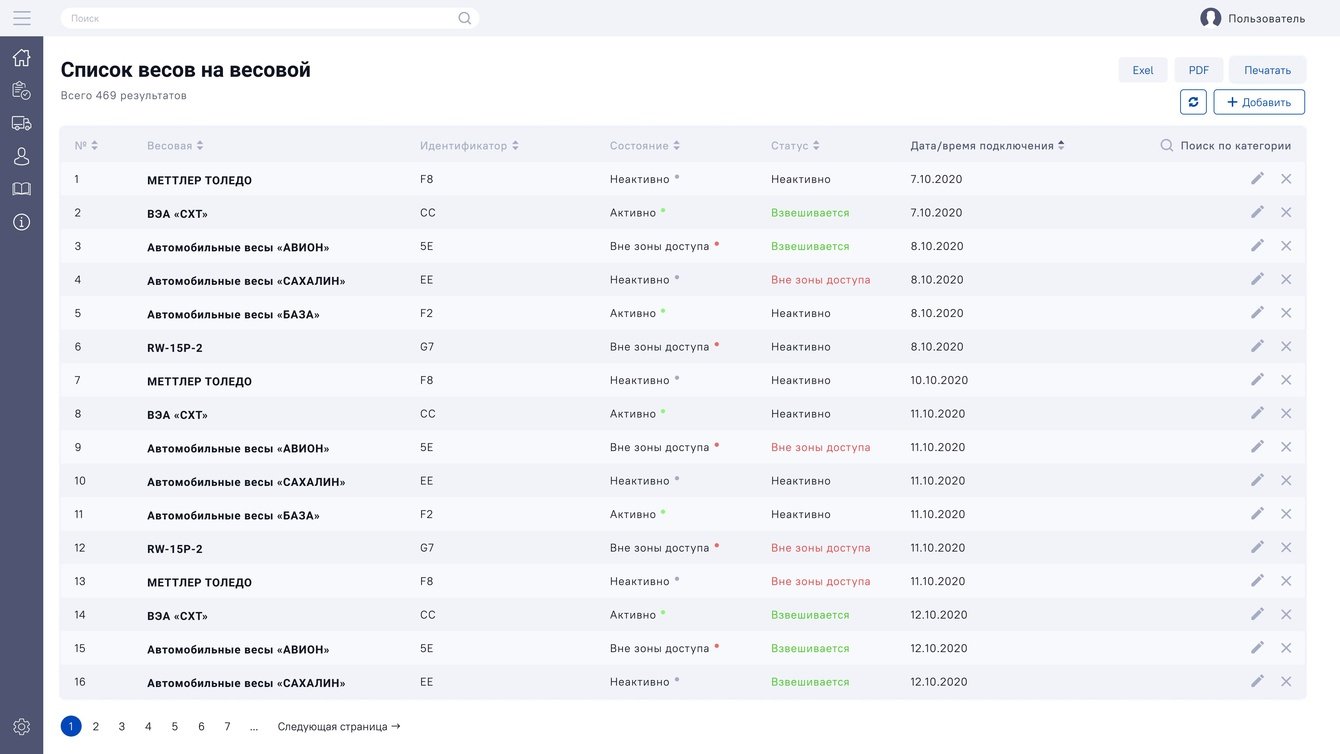
Task: Go to page 7 in pagination
Action: (x=227, y=727)
